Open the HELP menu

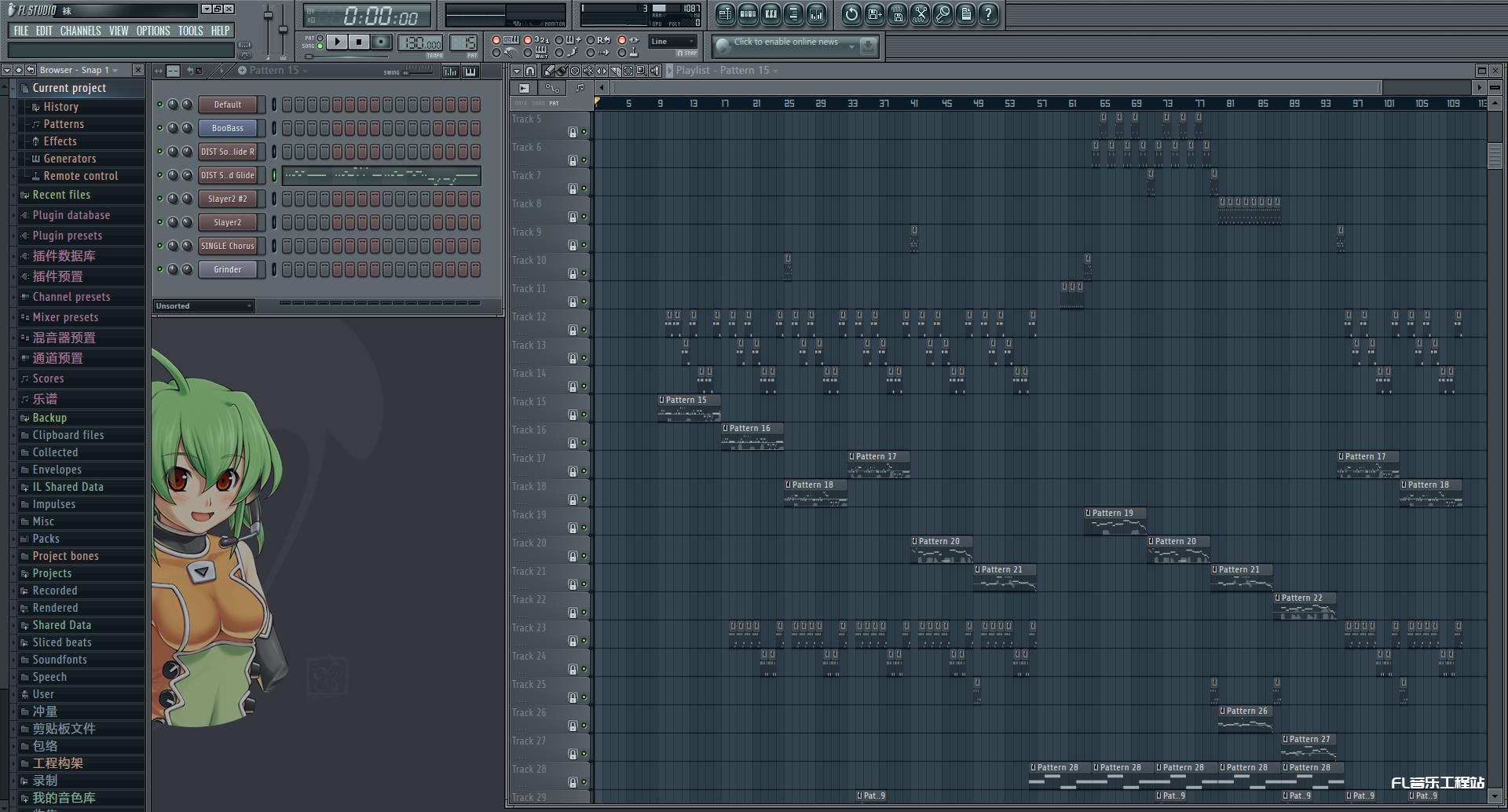click(x=220, y=31)
